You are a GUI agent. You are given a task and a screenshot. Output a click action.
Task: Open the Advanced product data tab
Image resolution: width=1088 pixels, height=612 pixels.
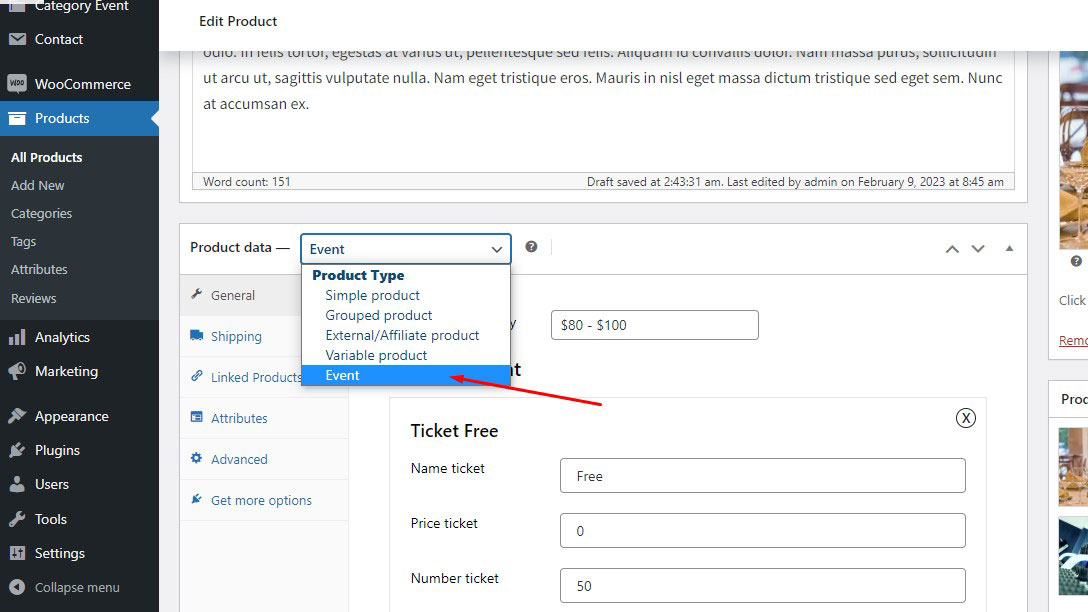(239, 460)
